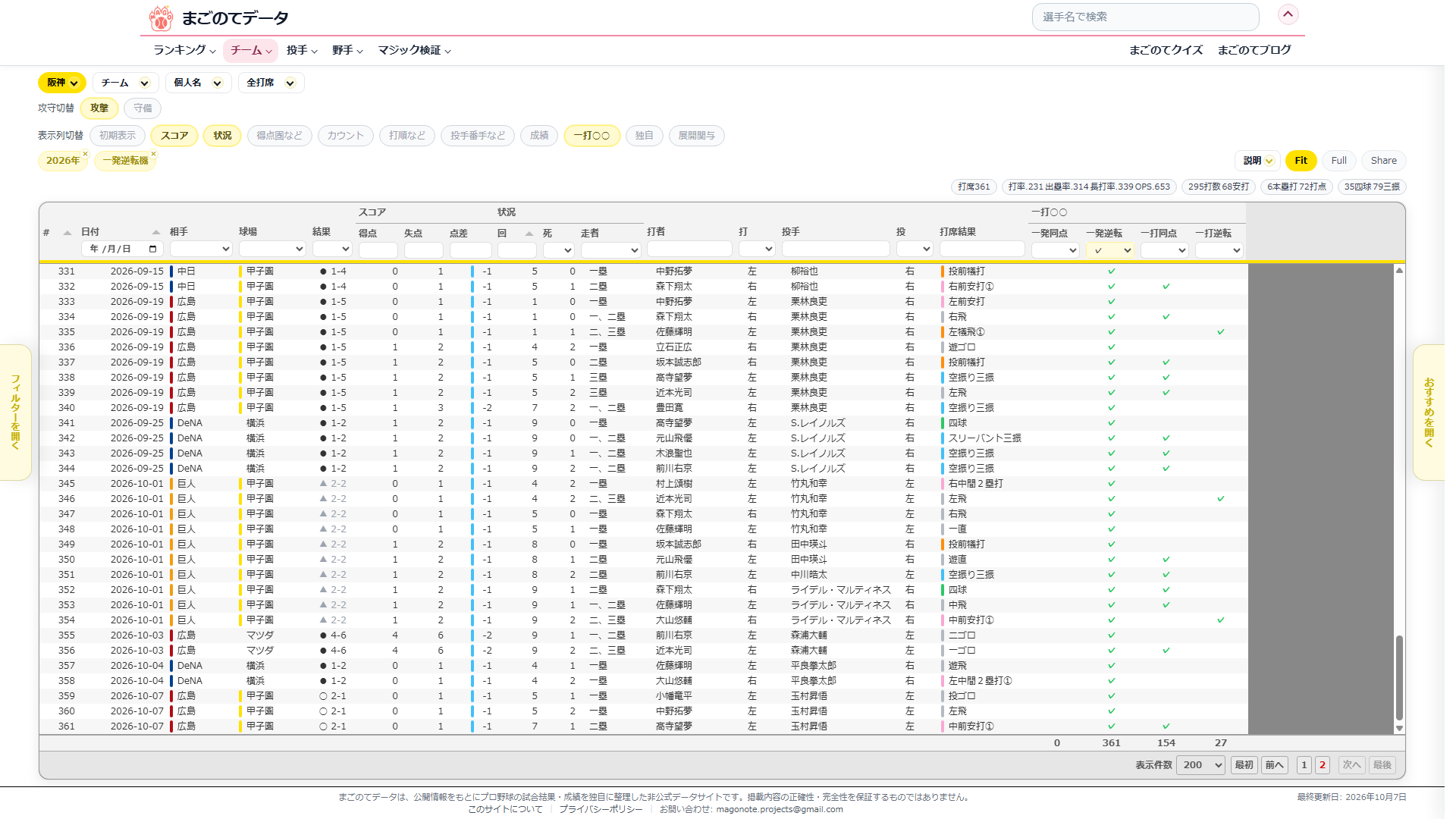1456x819 pixels.
Task: Toggle the 守備 defense mode
Action: tap(143, 108)
